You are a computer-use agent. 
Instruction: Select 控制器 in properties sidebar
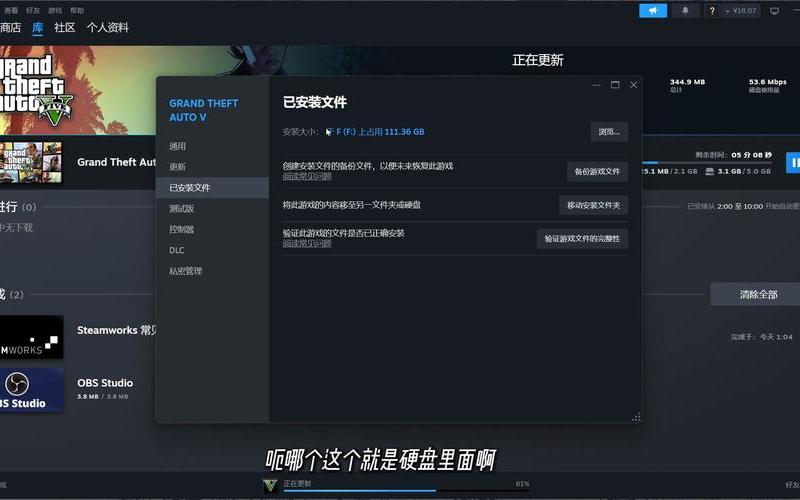[212, 230]
